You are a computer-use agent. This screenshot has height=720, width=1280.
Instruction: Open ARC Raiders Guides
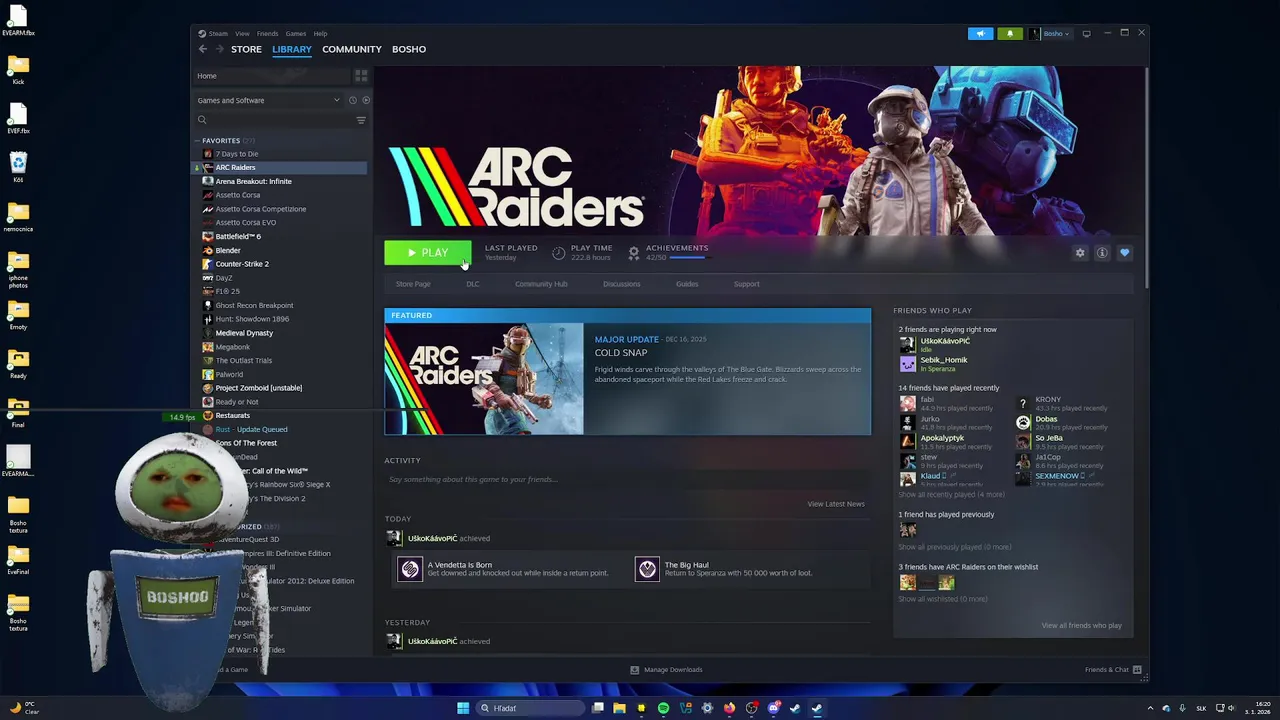click(687, 284)
